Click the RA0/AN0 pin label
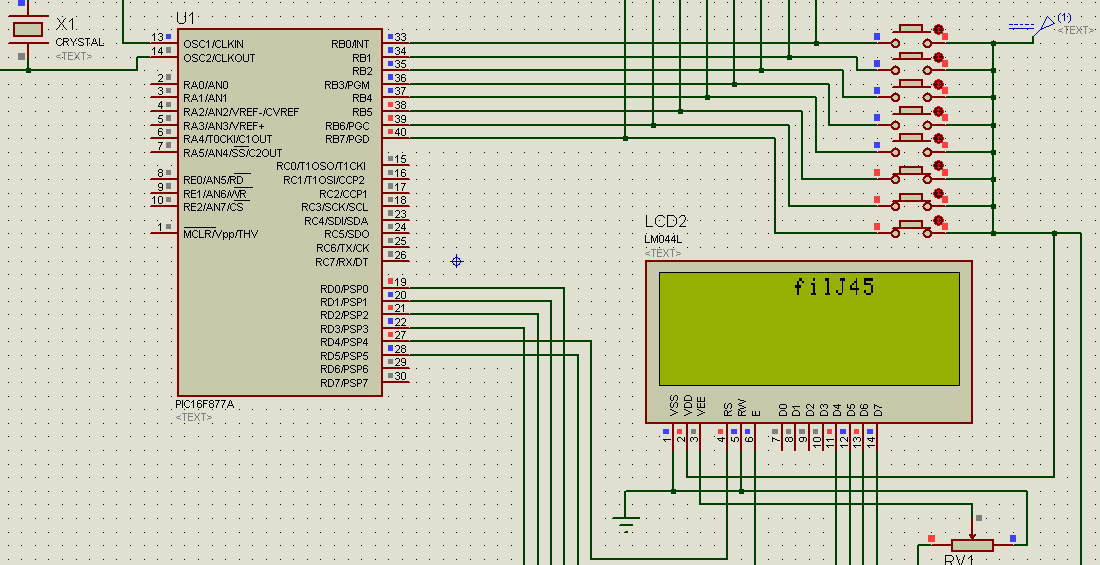The width and height of the screenshot is (1100, 565). click(x=206, y=85)
